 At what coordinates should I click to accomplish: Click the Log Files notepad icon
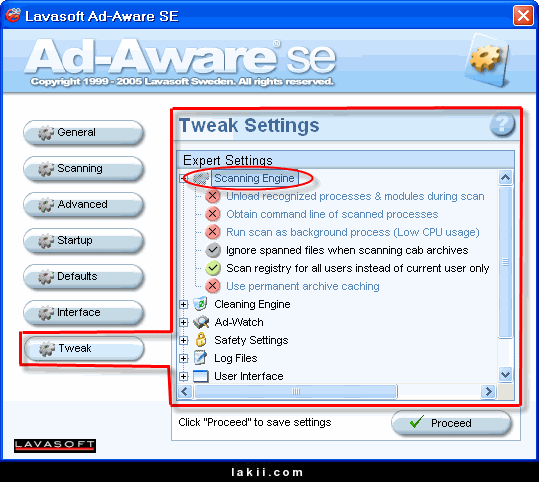[200, 358]
